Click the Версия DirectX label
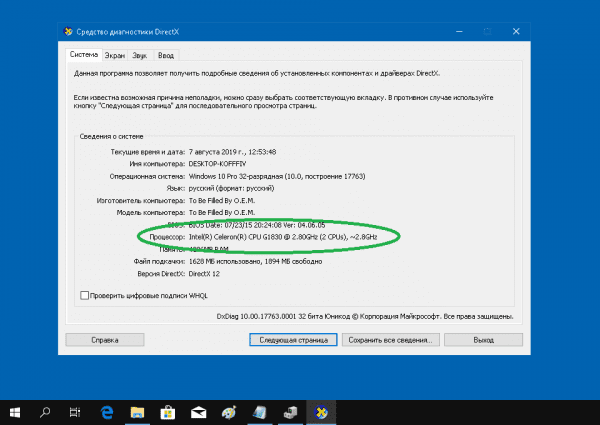Image resolution: width=600 pixels, height=425 pixels. [x=161, y=274]
